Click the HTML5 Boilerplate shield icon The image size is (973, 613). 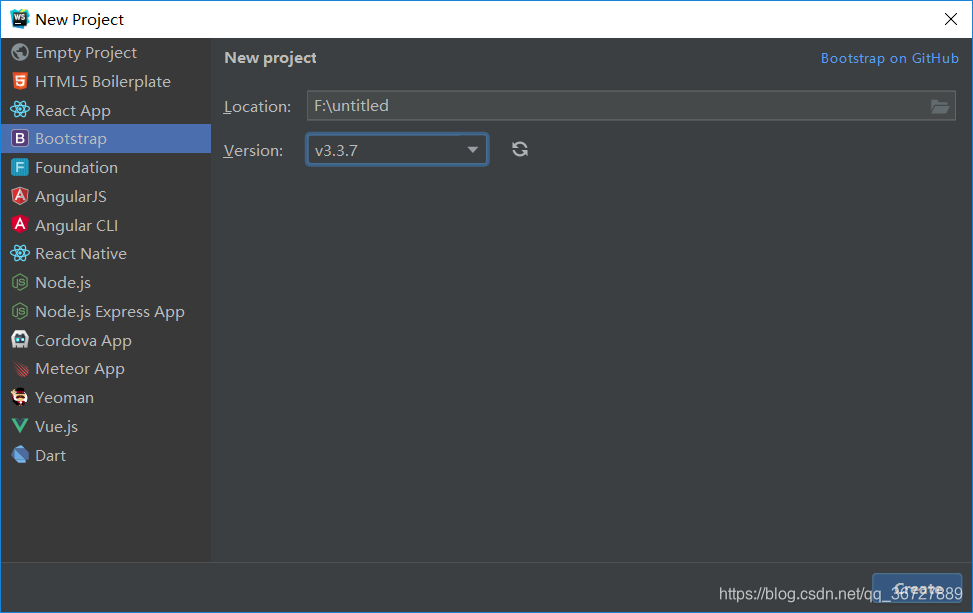coord(20,81)
